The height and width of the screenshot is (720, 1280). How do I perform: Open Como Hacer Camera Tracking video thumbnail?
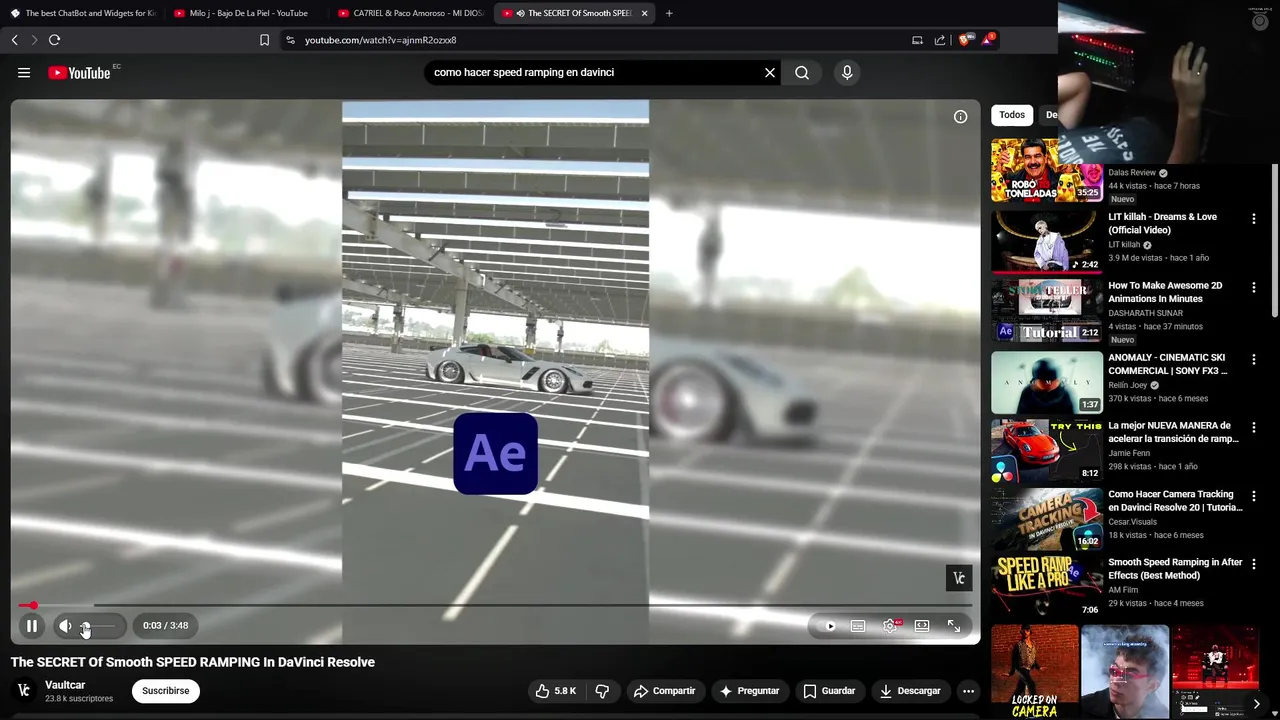[1047, 519]
